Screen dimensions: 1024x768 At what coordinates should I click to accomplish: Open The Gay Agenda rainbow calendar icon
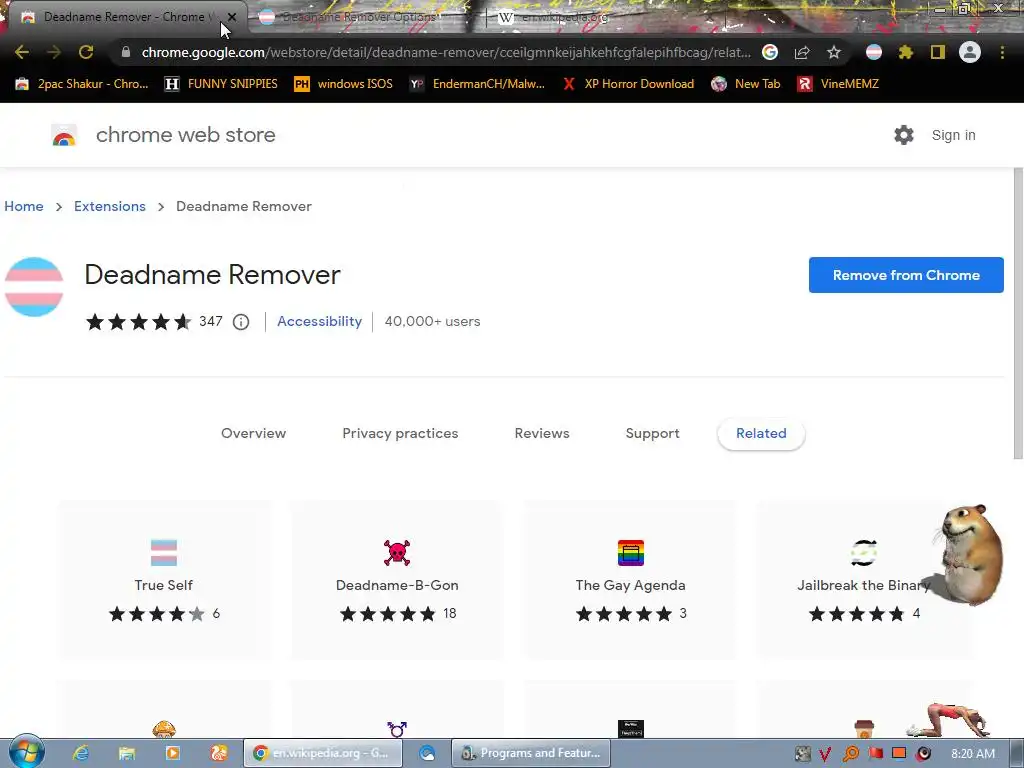pos(631,552)
